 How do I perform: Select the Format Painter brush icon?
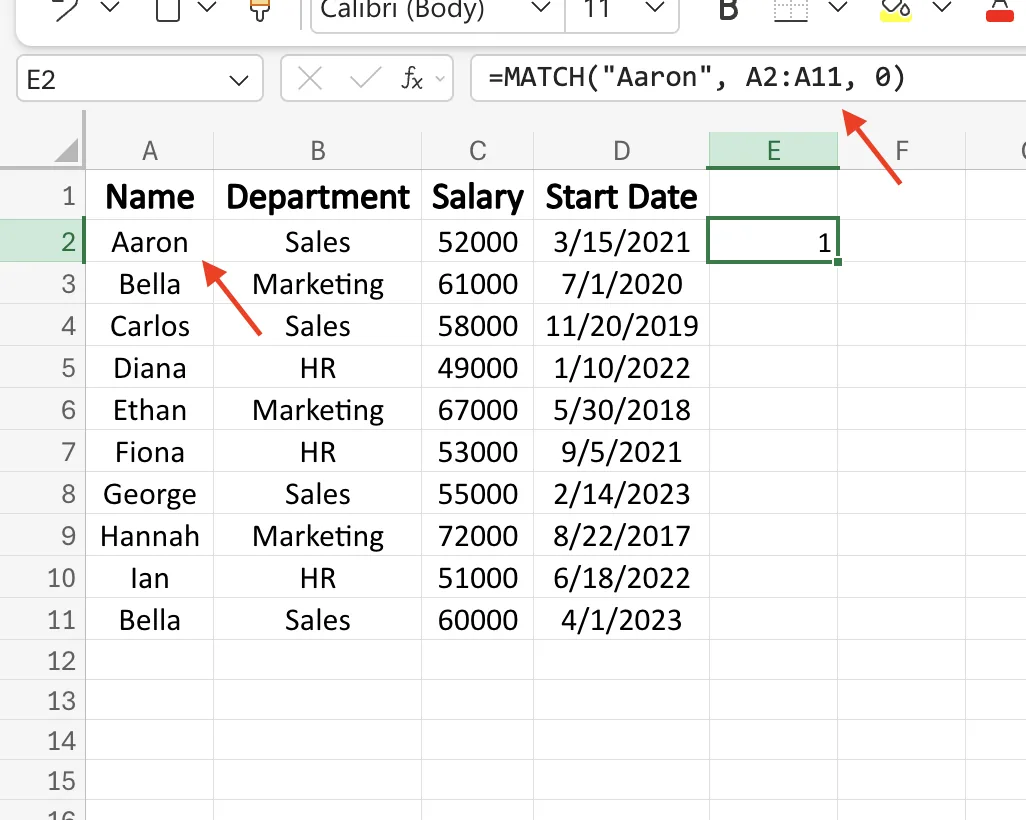tap(260, 9)
